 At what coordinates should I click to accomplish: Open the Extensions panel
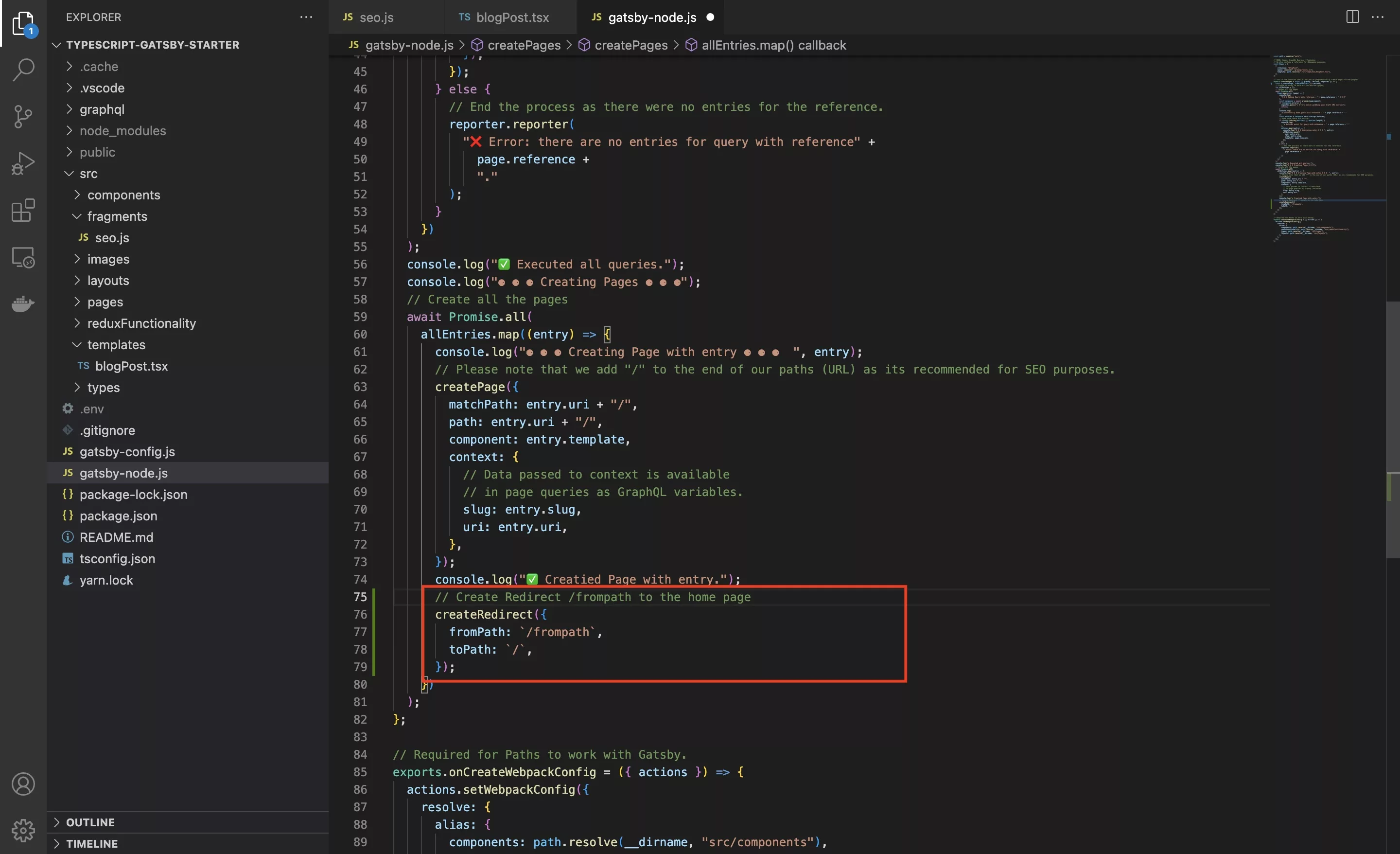click(x=23, y=211)
